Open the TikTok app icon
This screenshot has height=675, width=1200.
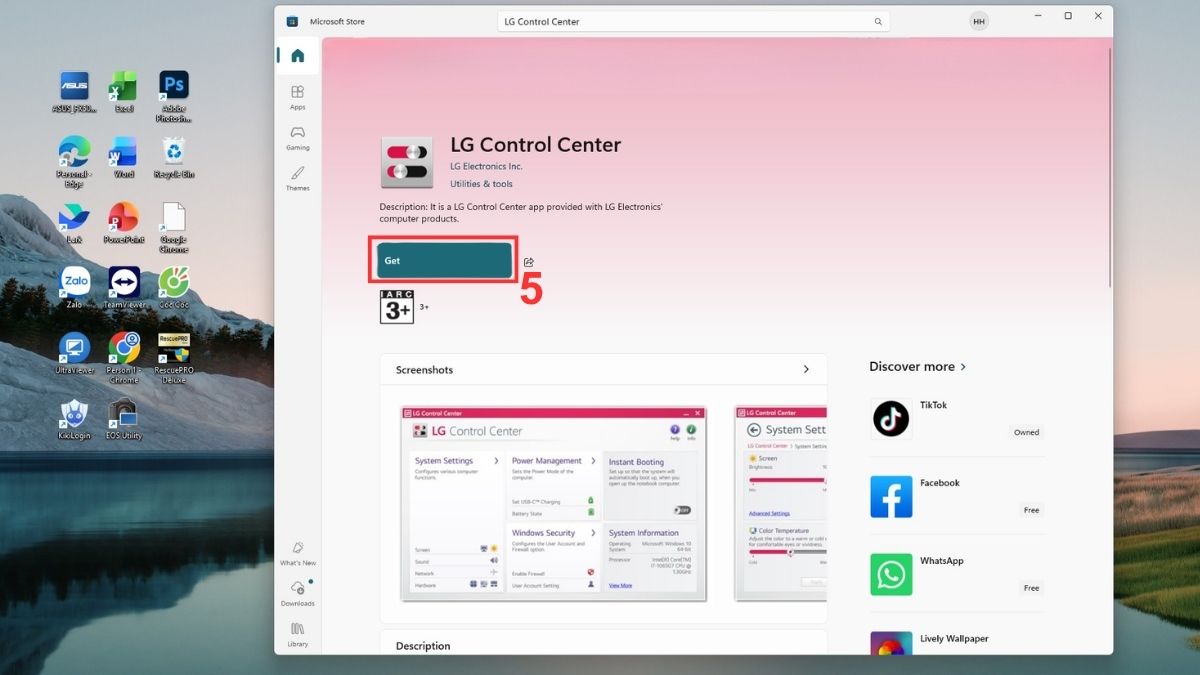[891, 419]
